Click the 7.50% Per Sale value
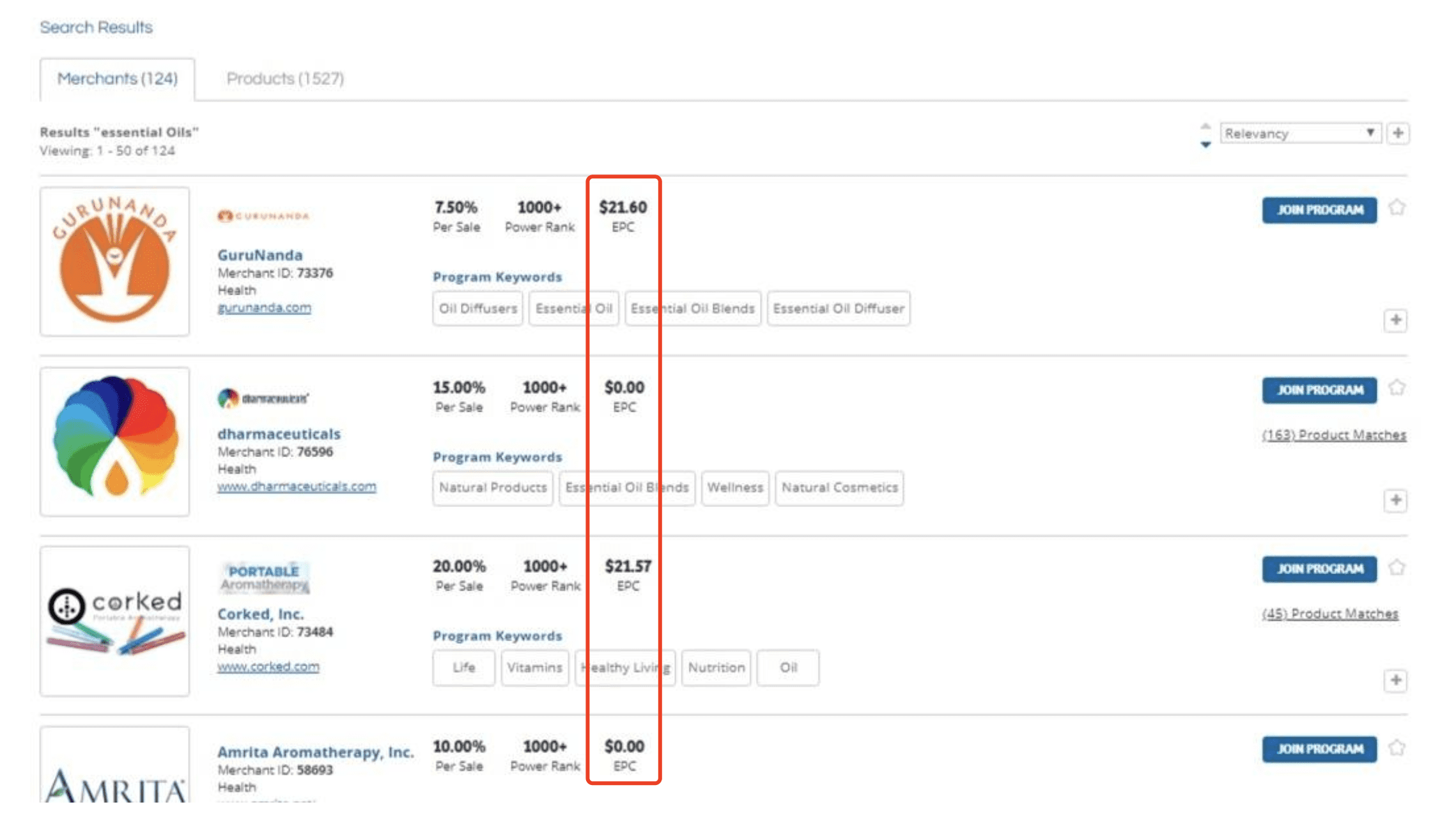Viewport: 1456px width, 817px height. coord(456,208)
